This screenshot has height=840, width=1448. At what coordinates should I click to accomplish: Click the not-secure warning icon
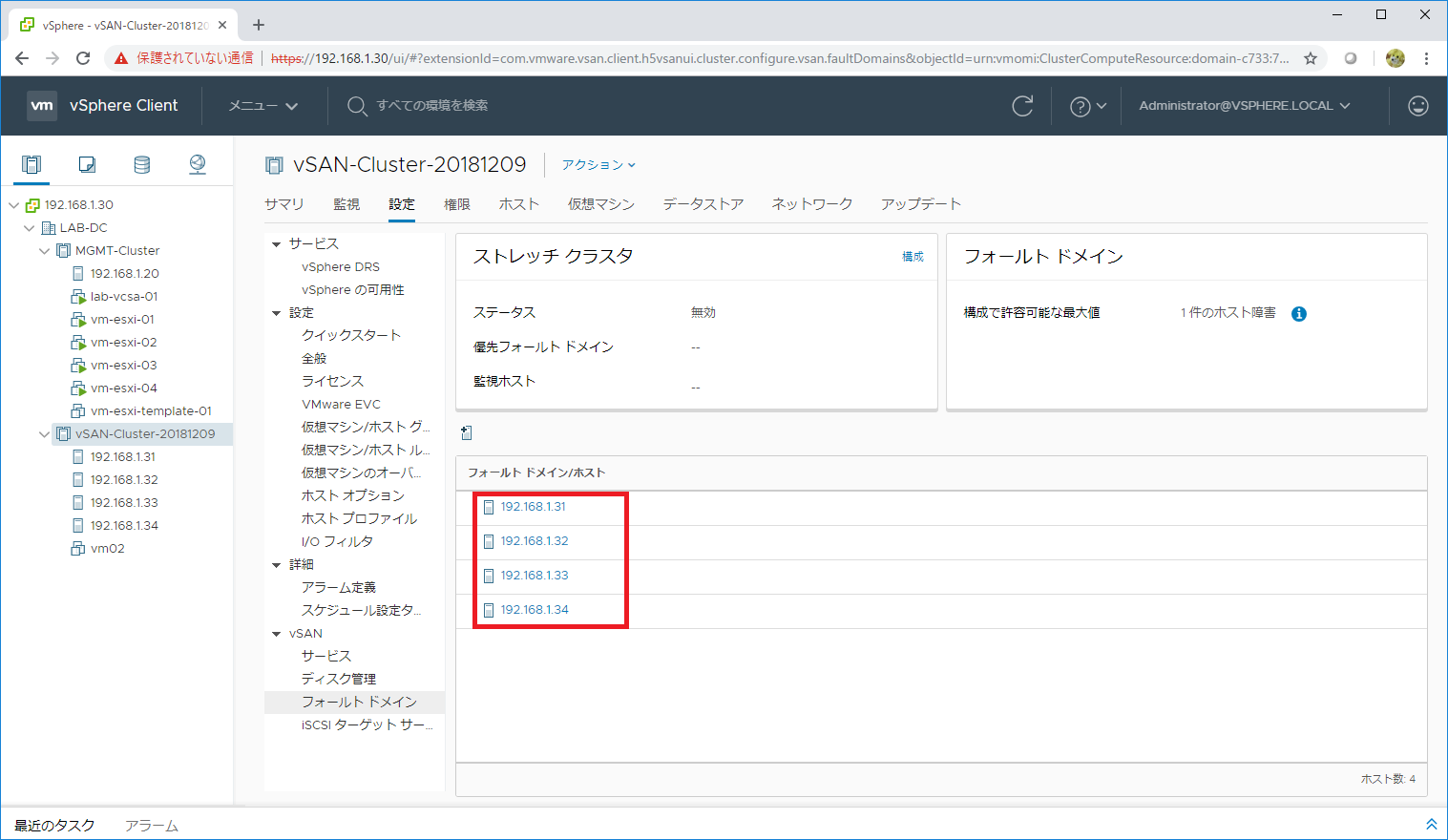coord(121,58)
